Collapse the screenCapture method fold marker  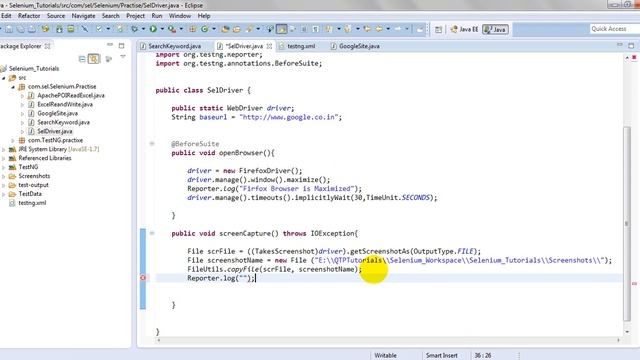coord(152,233)
